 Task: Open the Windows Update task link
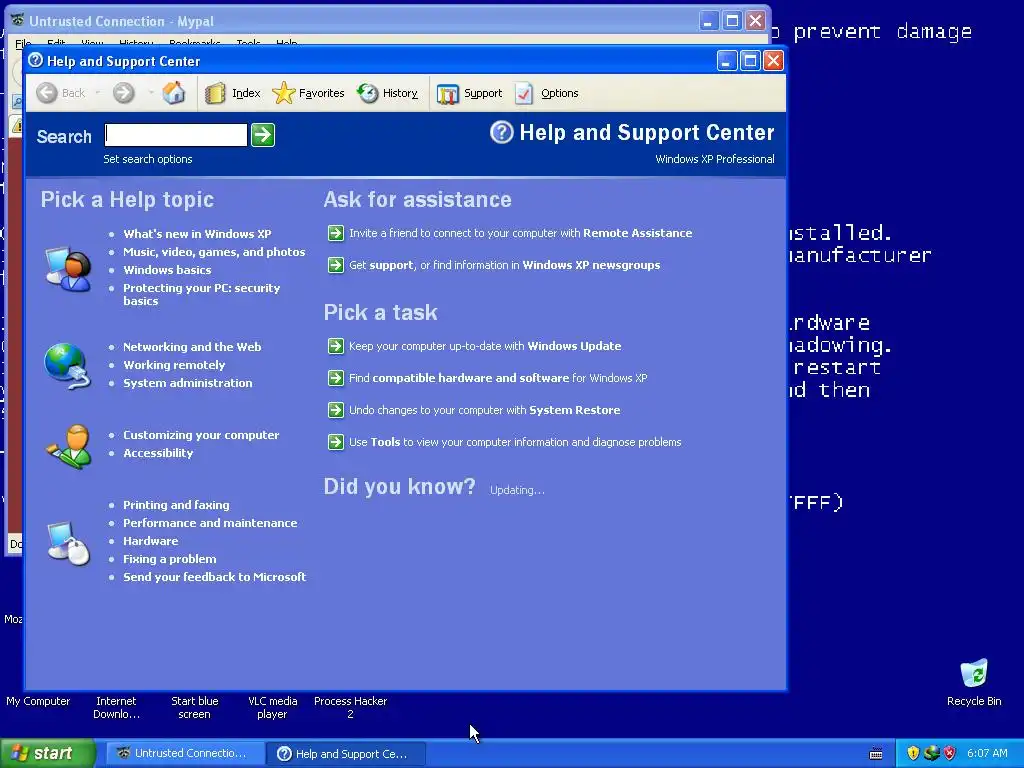click(x=485, y=346)
